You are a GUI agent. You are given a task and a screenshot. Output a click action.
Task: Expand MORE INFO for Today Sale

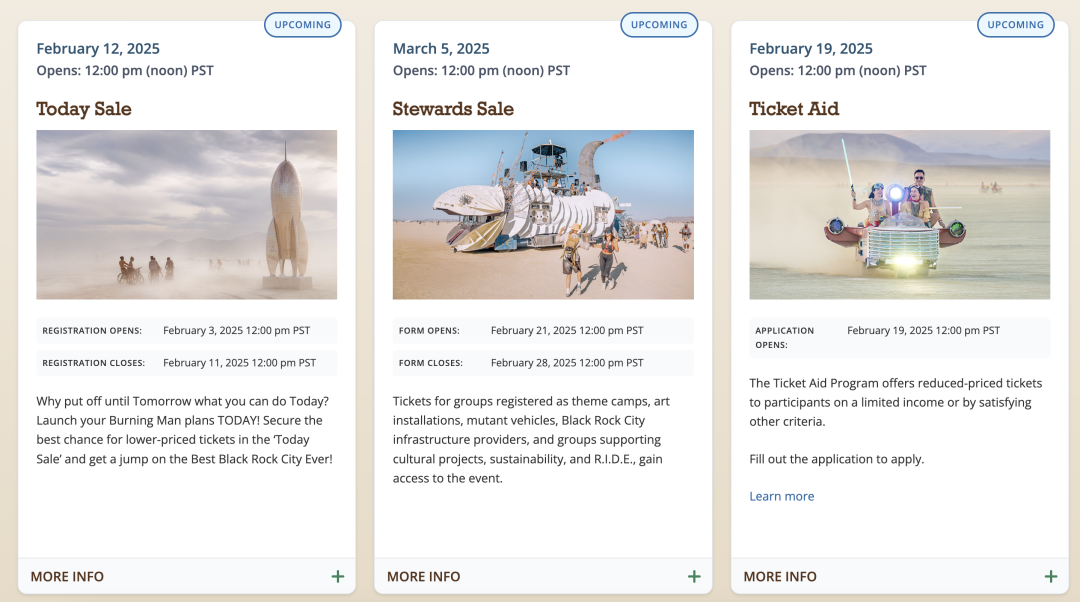68,577
